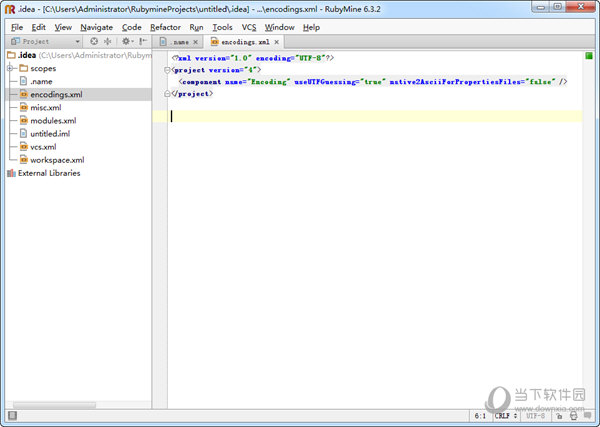600x427 pixels.
Task: Click the closing project tag fold marker
Action: 167,94
